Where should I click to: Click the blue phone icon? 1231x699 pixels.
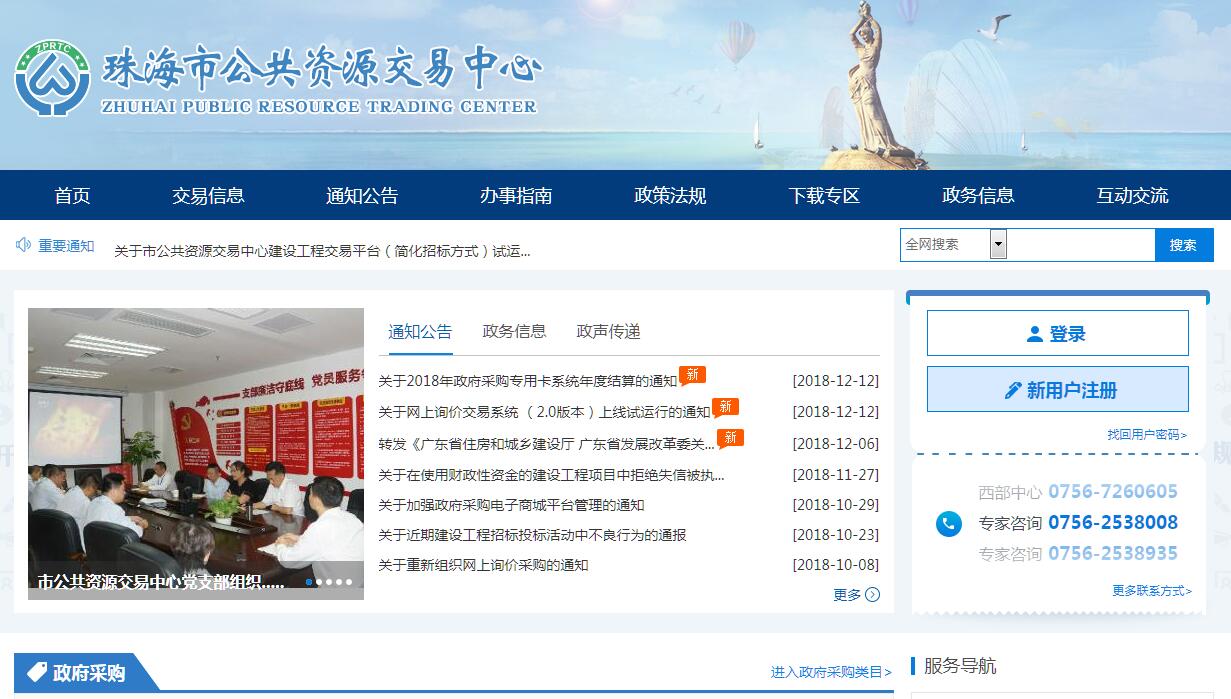click(x=948, y=523)
